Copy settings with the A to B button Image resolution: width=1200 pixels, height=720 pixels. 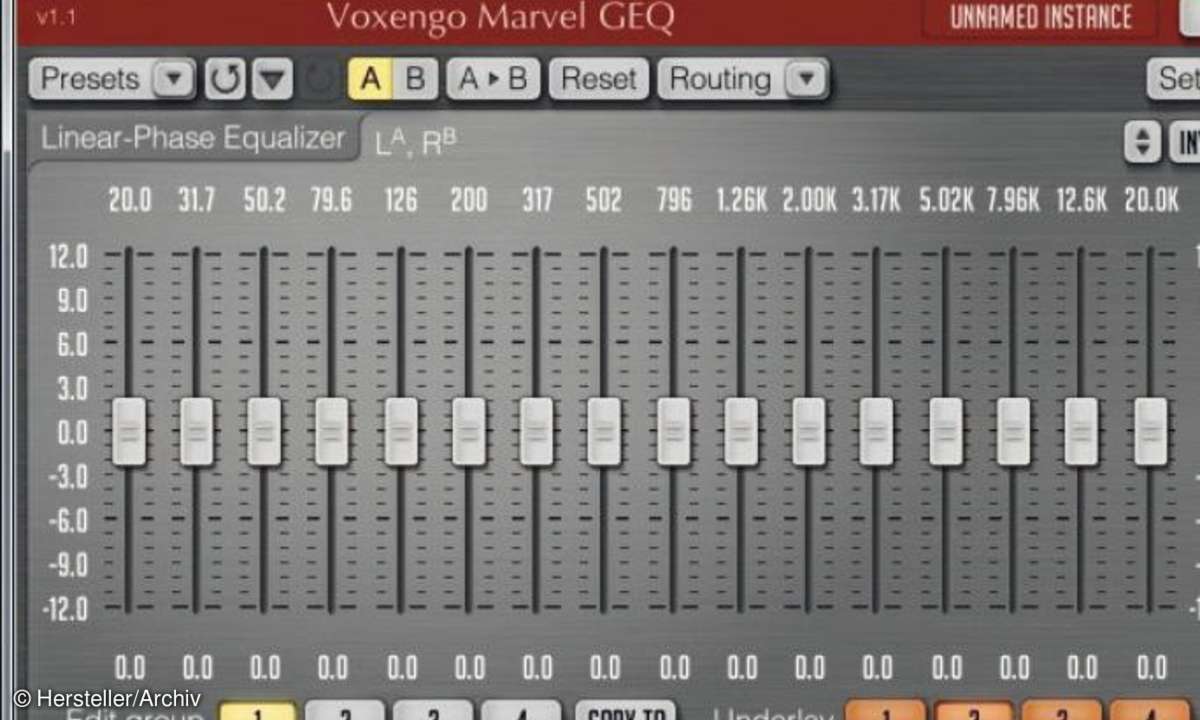[493, 79]
